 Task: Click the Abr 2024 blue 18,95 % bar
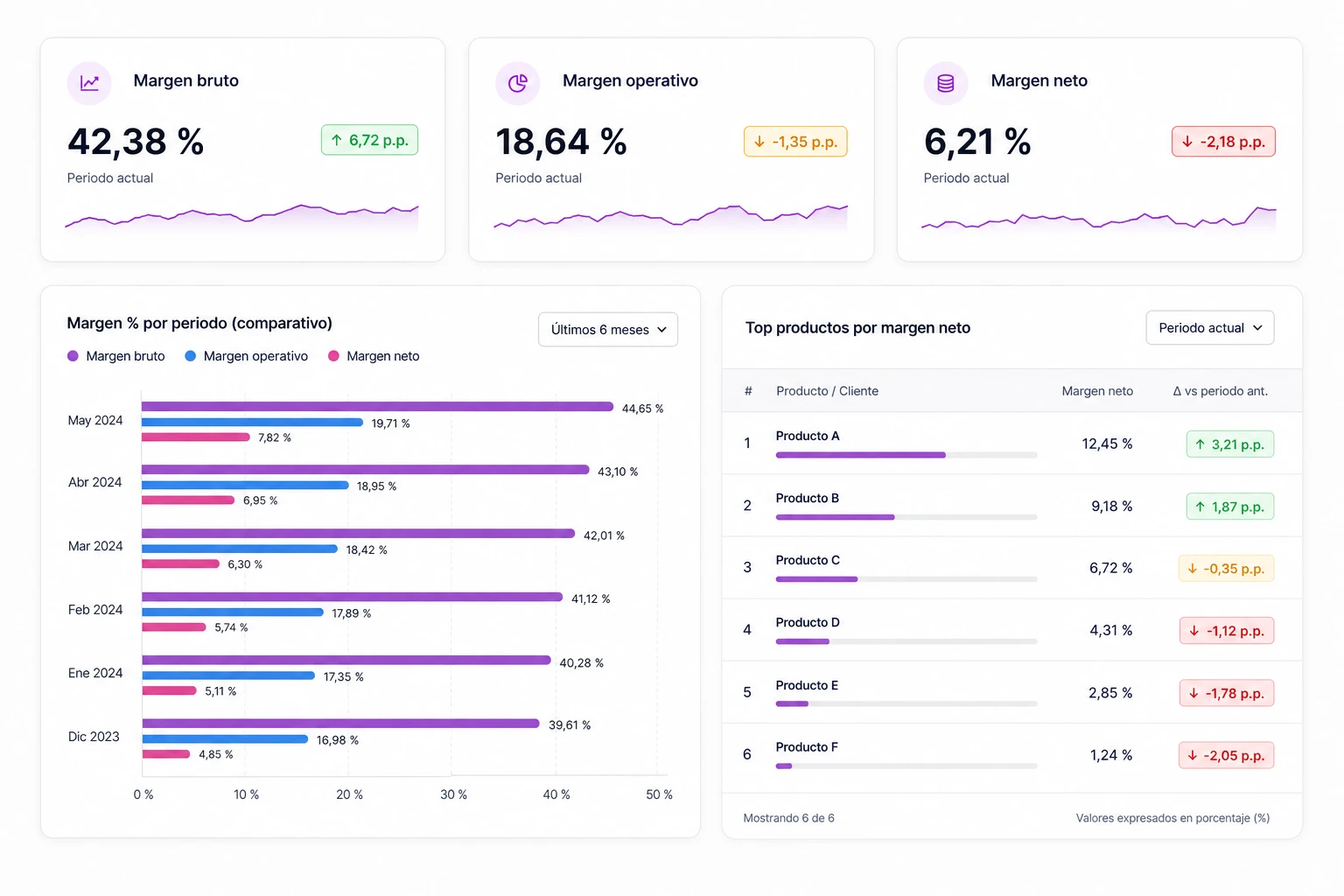point(245,485)
